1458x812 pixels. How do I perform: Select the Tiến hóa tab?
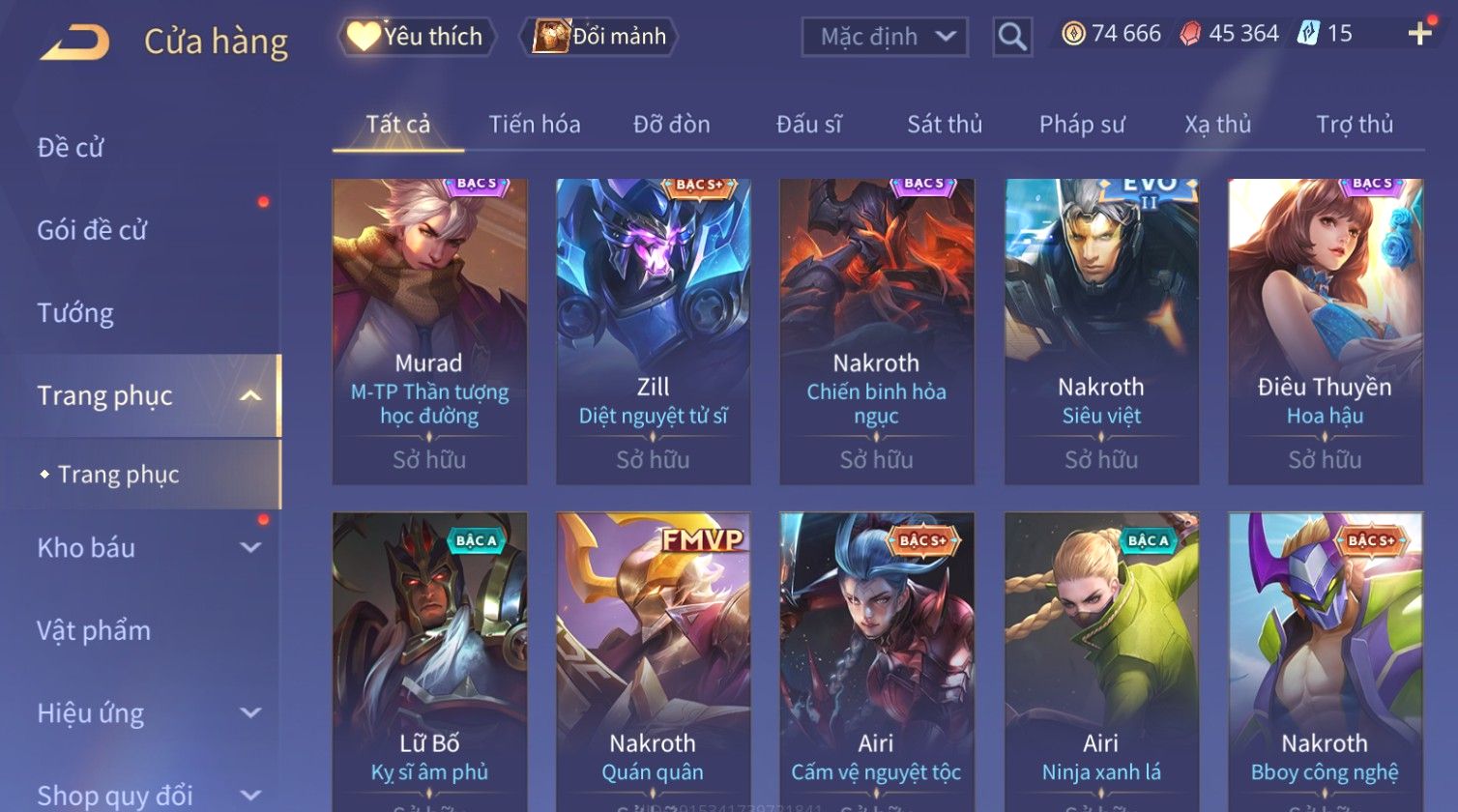(x=535, y=125)
